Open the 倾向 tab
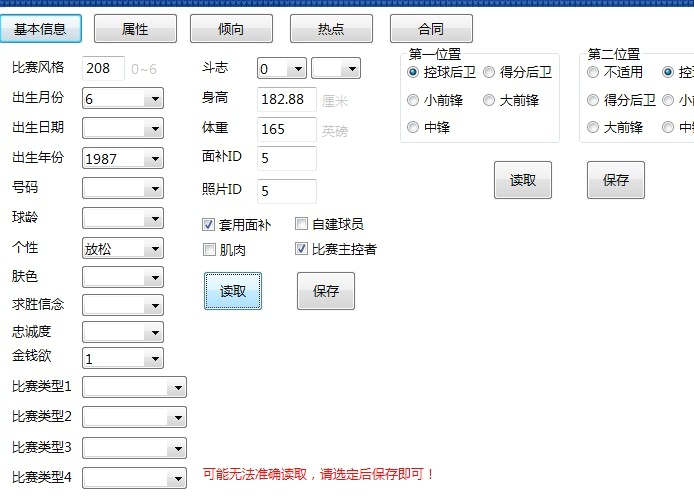The image size is (694, 496). coord(231,29)
